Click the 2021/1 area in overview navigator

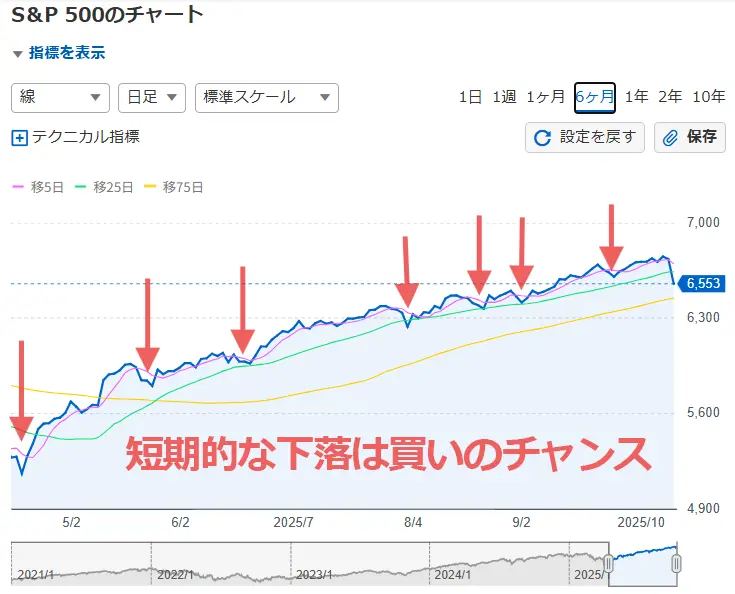click(x=36, y=575)
